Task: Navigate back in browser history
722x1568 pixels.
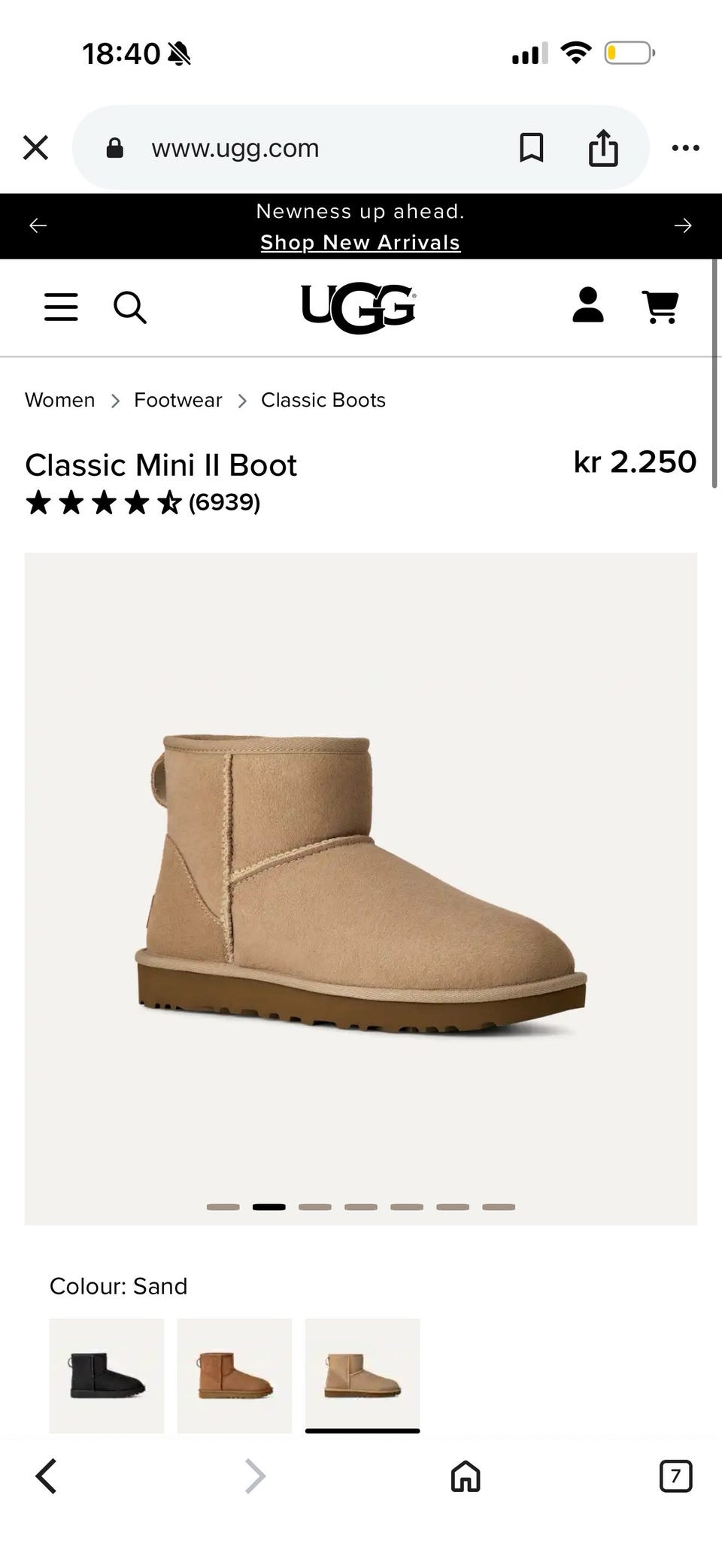Action: (46, 1476)
